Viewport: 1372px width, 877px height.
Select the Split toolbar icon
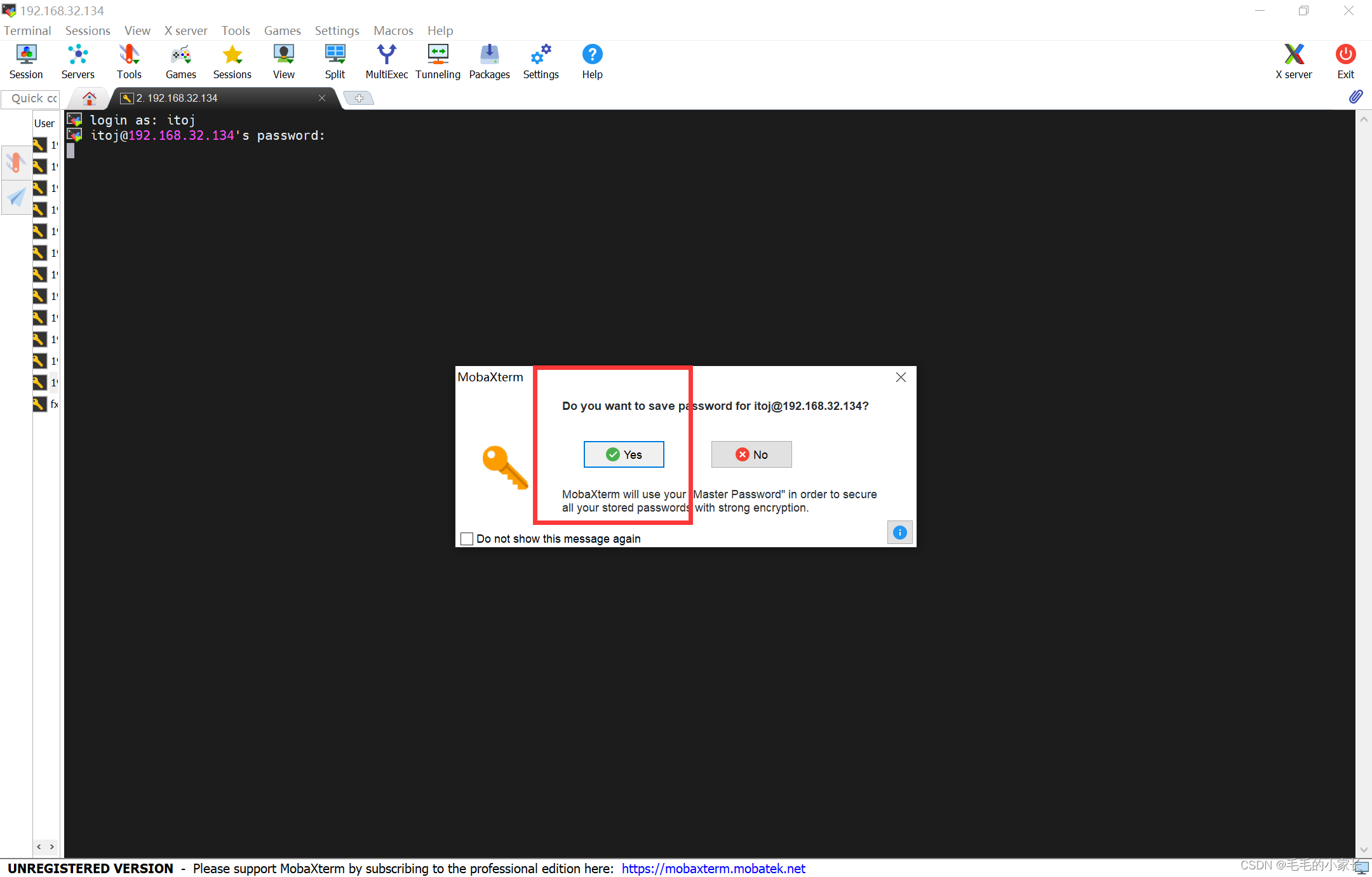[x=335, y=62]
